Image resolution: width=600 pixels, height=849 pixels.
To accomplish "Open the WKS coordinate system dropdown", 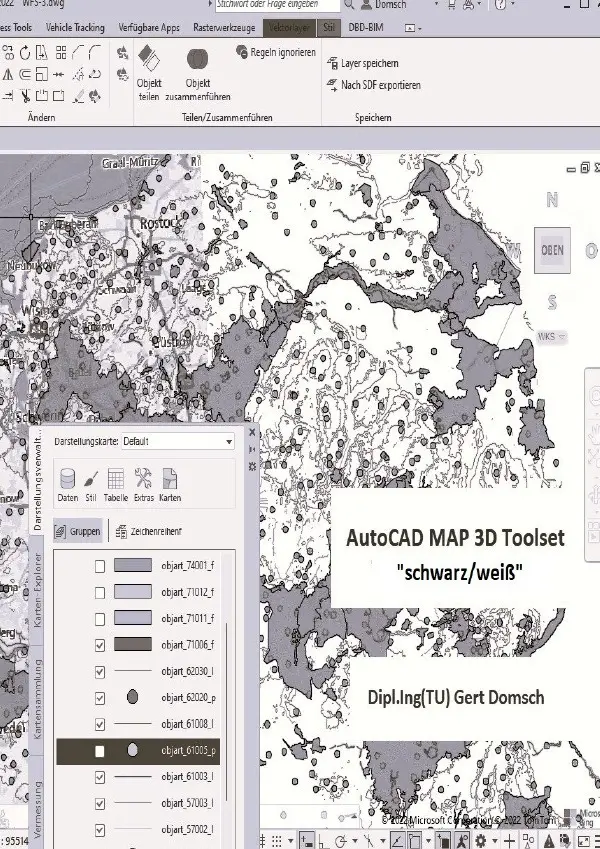I will click(x=552, y=337).
